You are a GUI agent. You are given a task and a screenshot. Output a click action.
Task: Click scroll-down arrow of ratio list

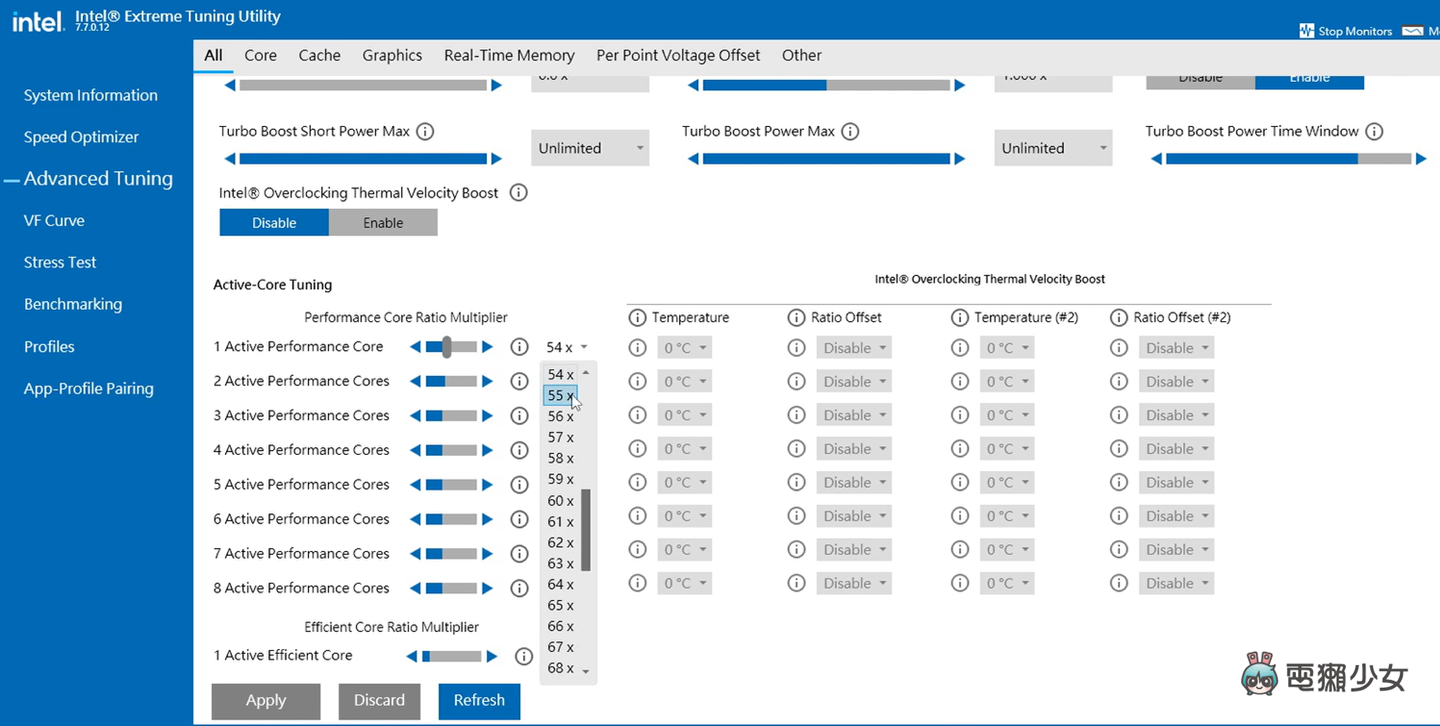[586, 671]
